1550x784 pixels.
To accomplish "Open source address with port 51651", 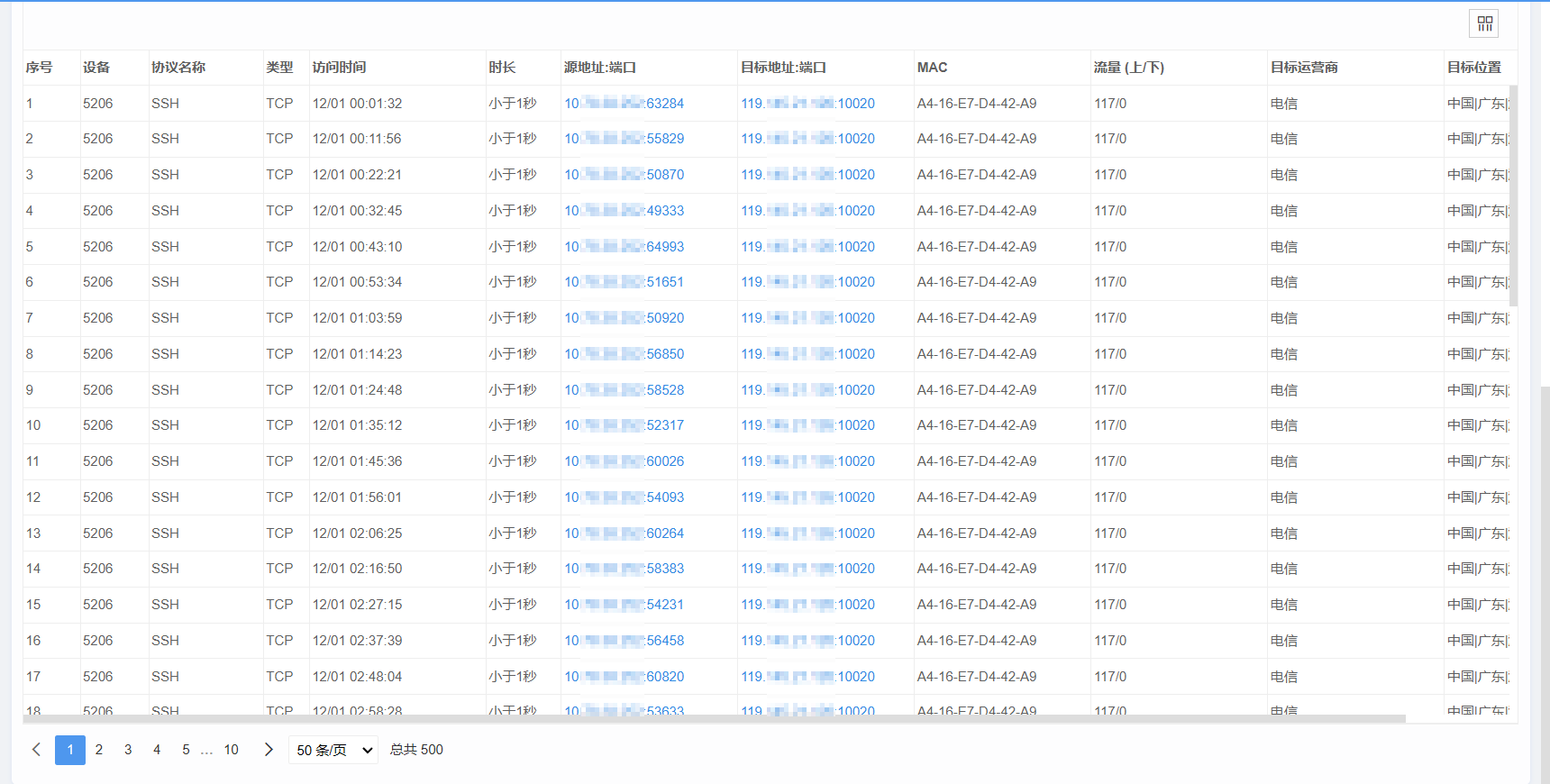I will (624, 282).
